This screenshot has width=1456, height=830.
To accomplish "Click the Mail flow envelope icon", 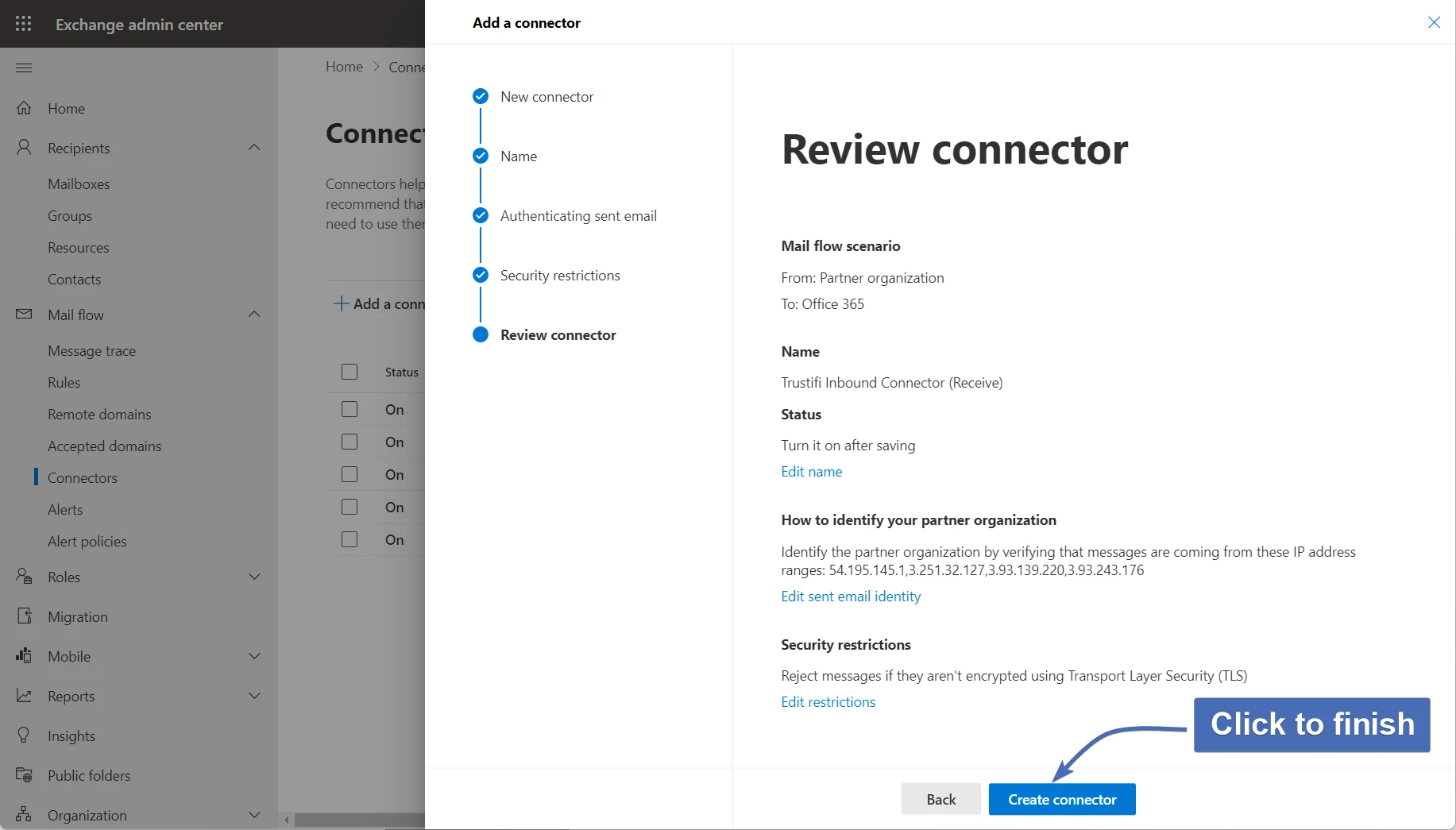I will click(x=24, y=315).
